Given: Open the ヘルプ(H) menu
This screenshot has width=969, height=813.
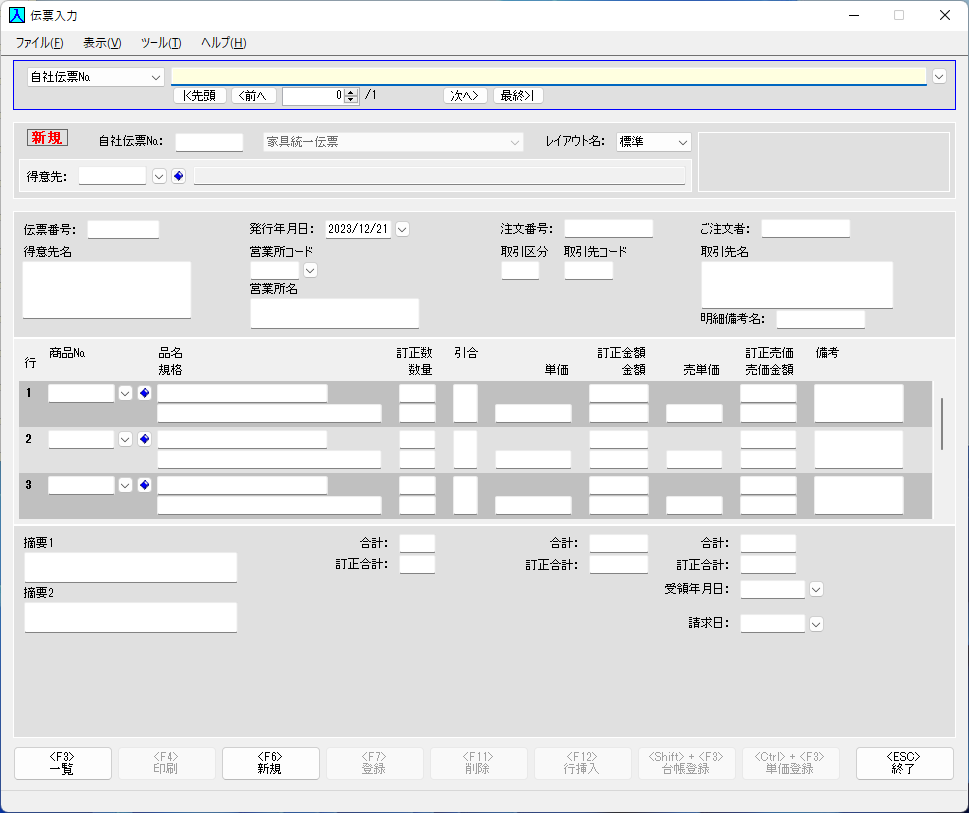Looking at the screenshot, I should point(223,43).
